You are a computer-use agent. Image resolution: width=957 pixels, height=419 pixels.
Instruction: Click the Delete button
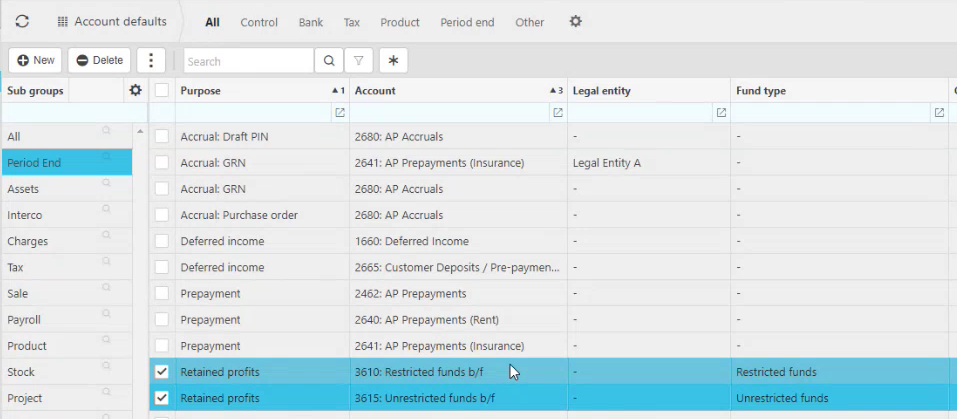point(99,60)
